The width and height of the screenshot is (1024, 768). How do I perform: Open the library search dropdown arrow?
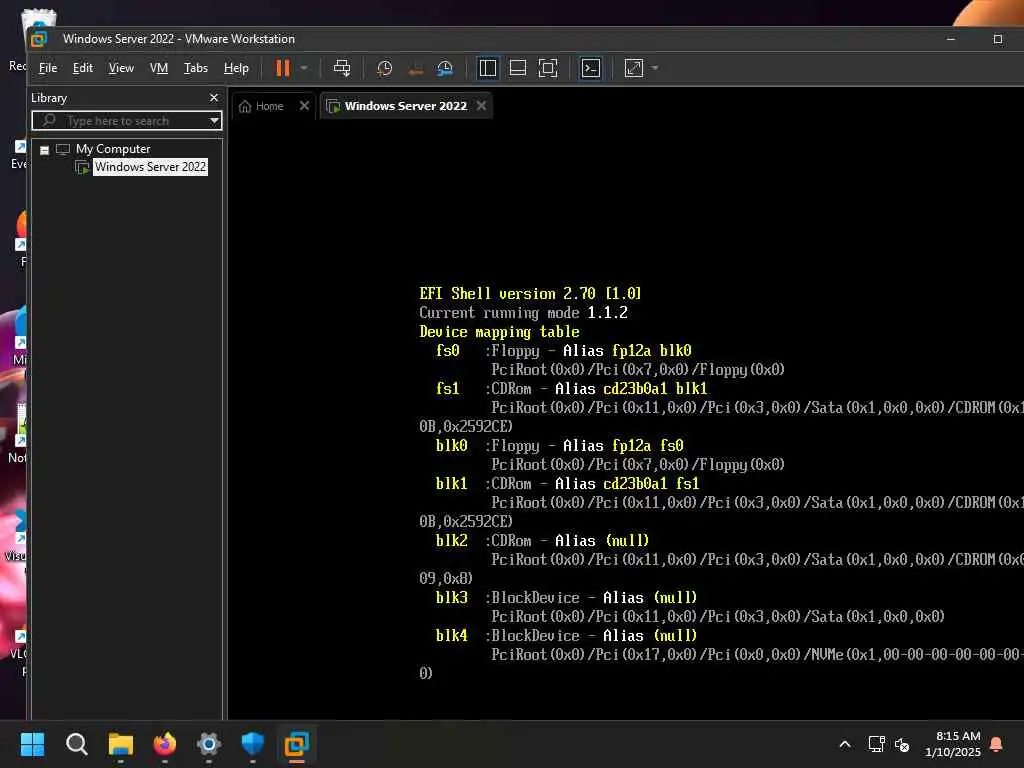(x=214, y=121)
